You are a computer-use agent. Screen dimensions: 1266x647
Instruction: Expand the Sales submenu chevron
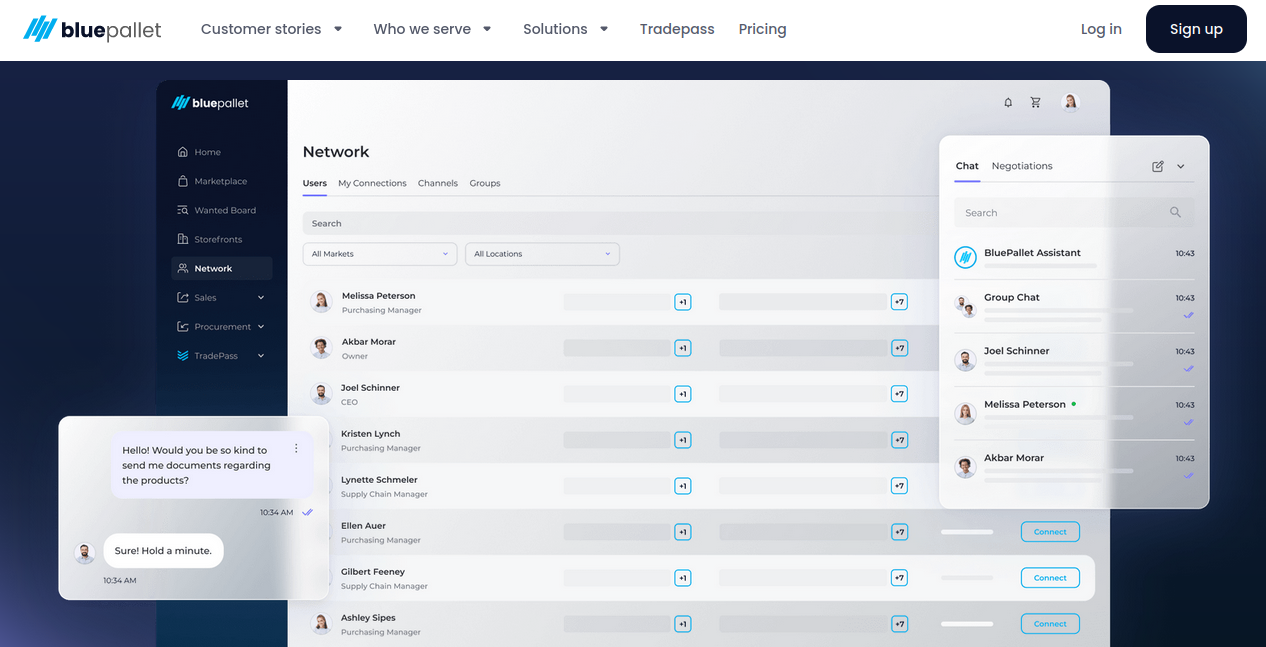point(261,297)
